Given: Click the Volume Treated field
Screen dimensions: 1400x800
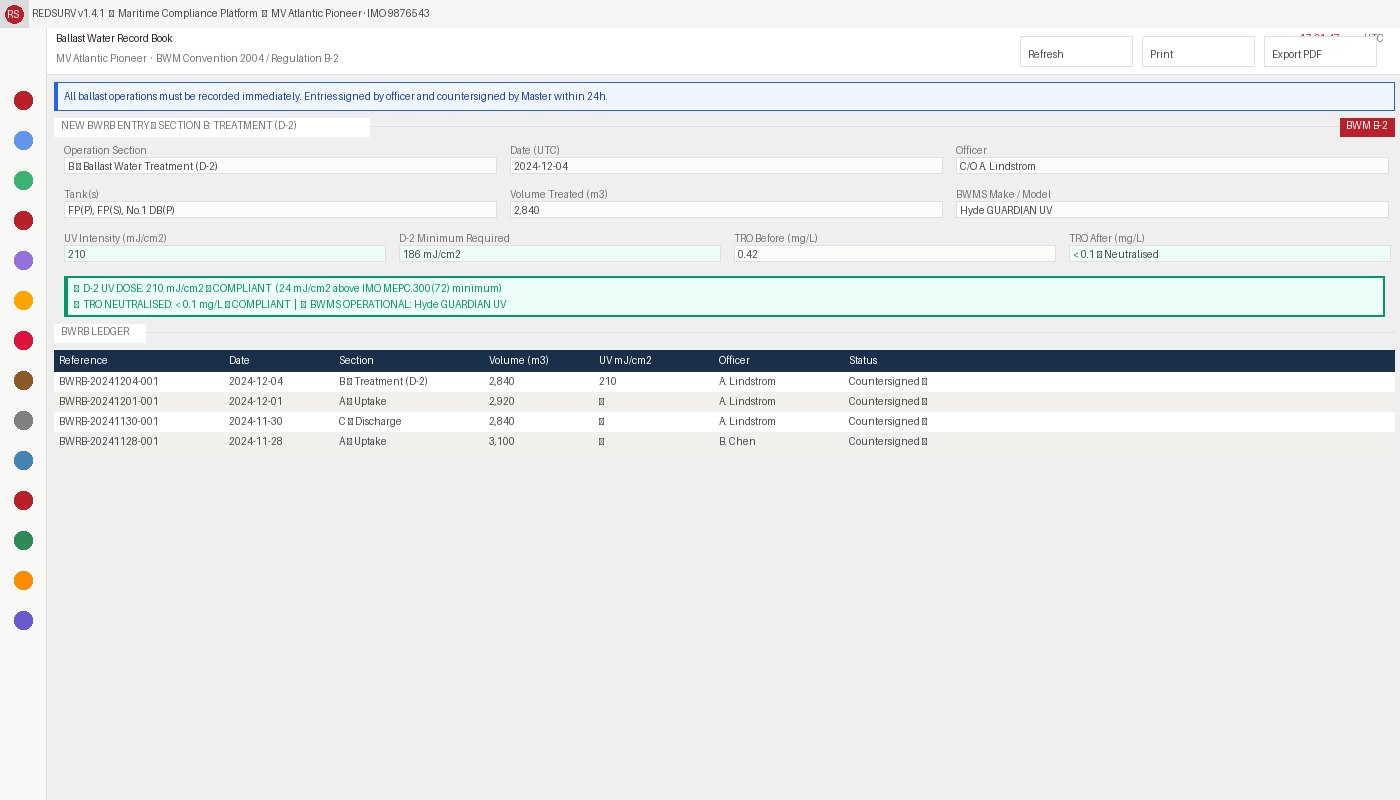Looking at the screenshot, I should pyautogui.click(x=726, y=210).
